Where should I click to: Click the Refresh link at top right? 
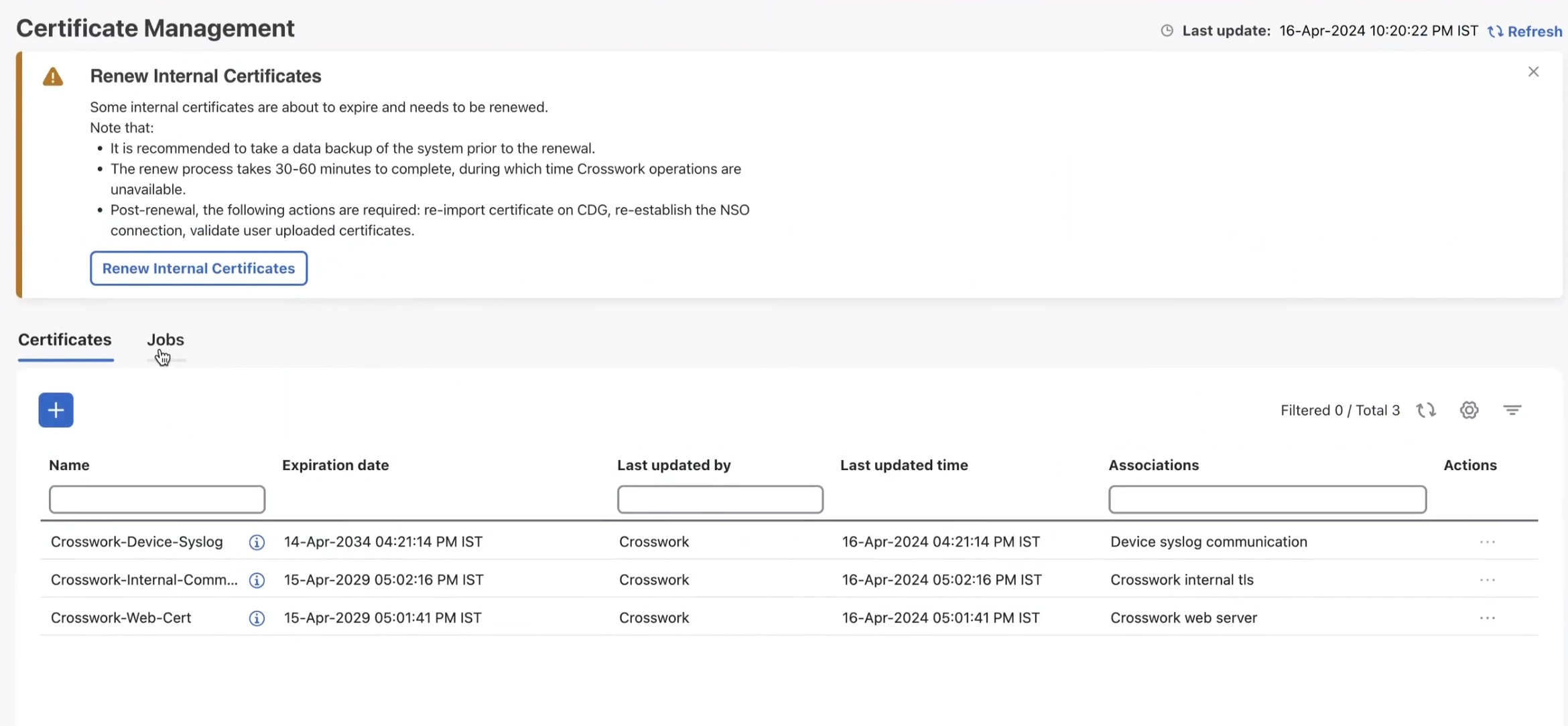pos(1524,31)
